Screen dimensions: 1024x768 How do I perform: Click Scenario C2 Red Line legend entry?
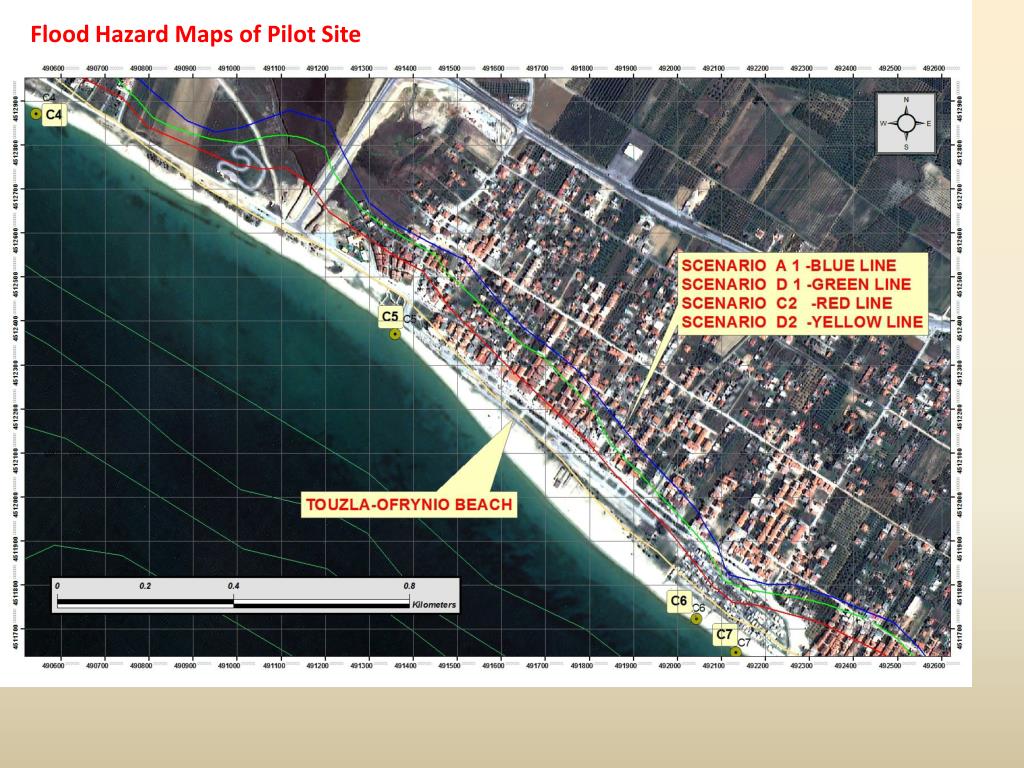pyautogui.click(x=786, y=303)
